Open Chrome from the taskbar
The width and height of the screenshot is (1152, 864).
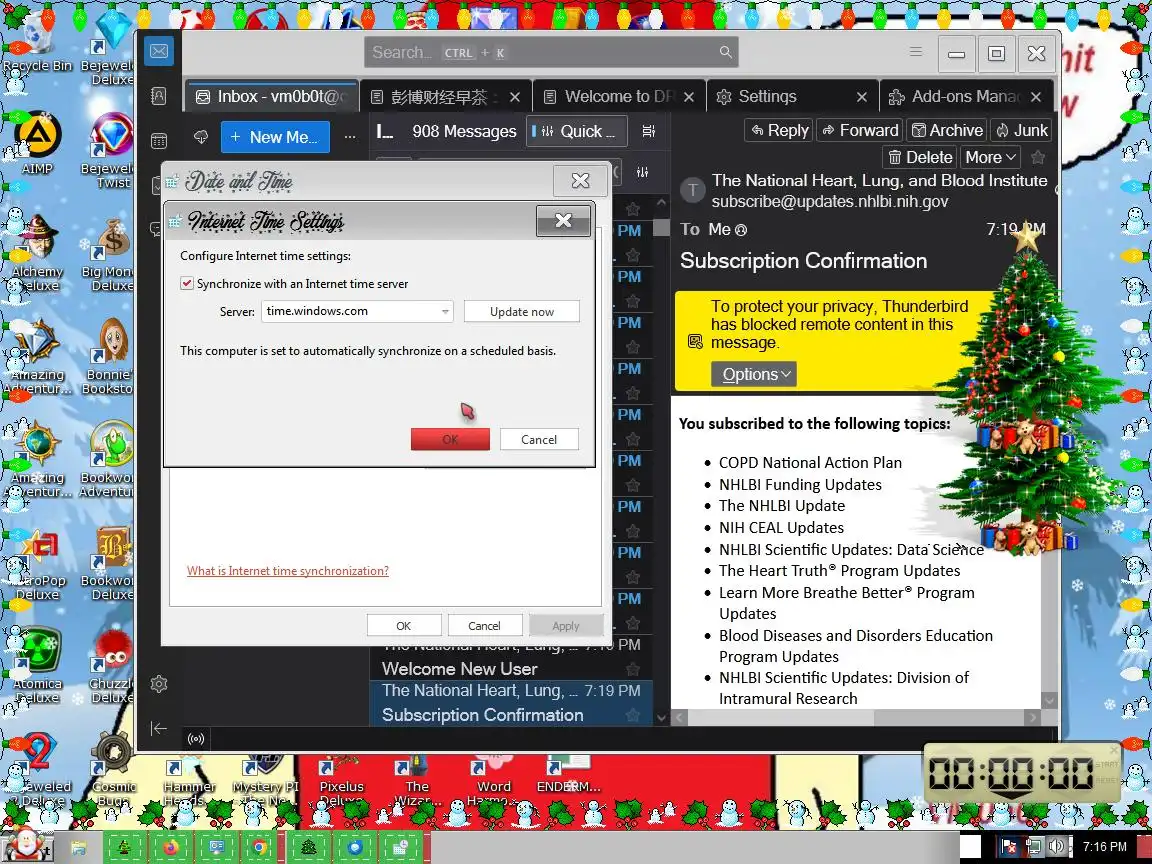click(x=259, y=847)
